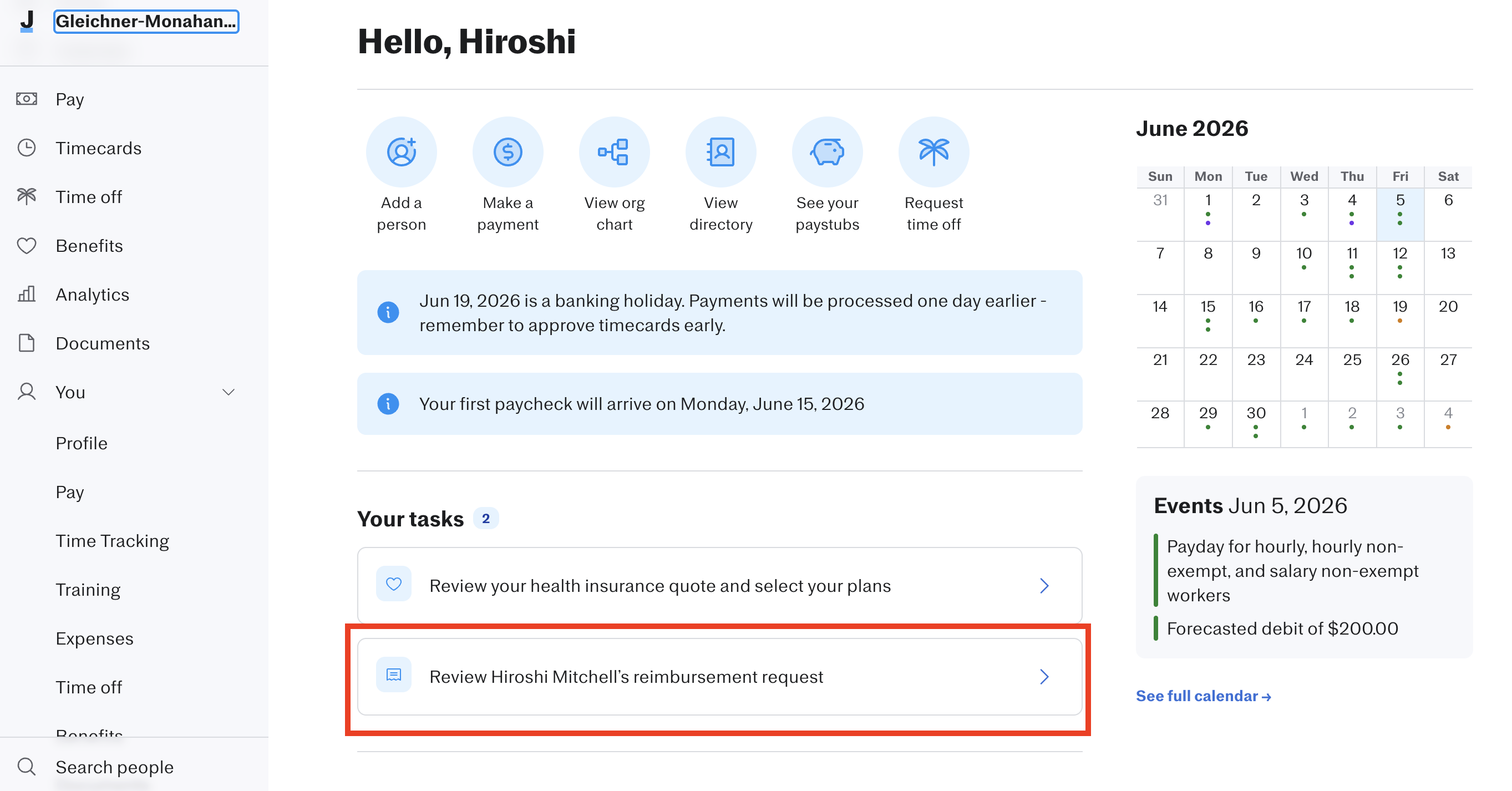1512x791 pixels.
Task: Select June 12 in the calendar
Action: point(1400,267)
